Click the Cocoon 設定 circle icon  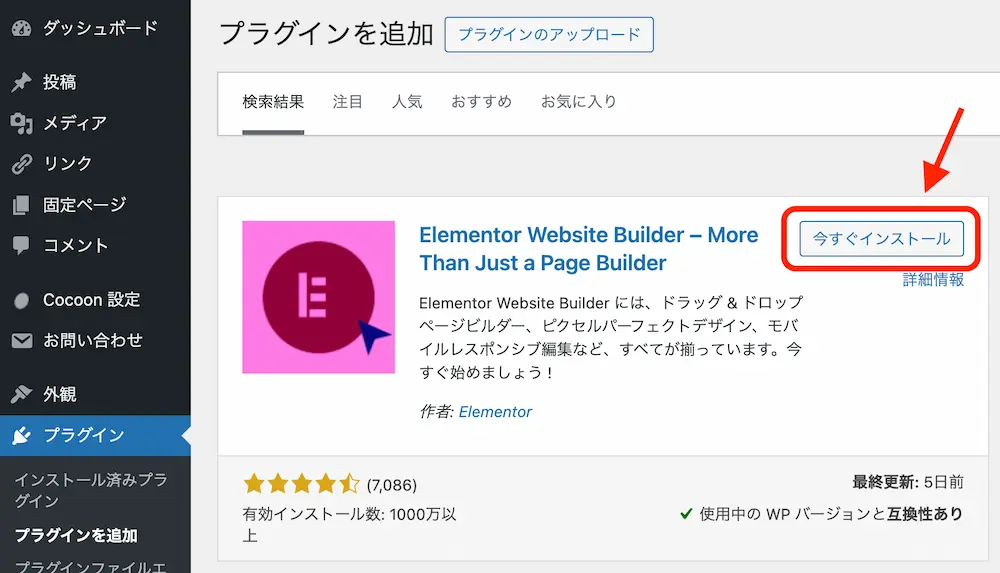[21, 300]
